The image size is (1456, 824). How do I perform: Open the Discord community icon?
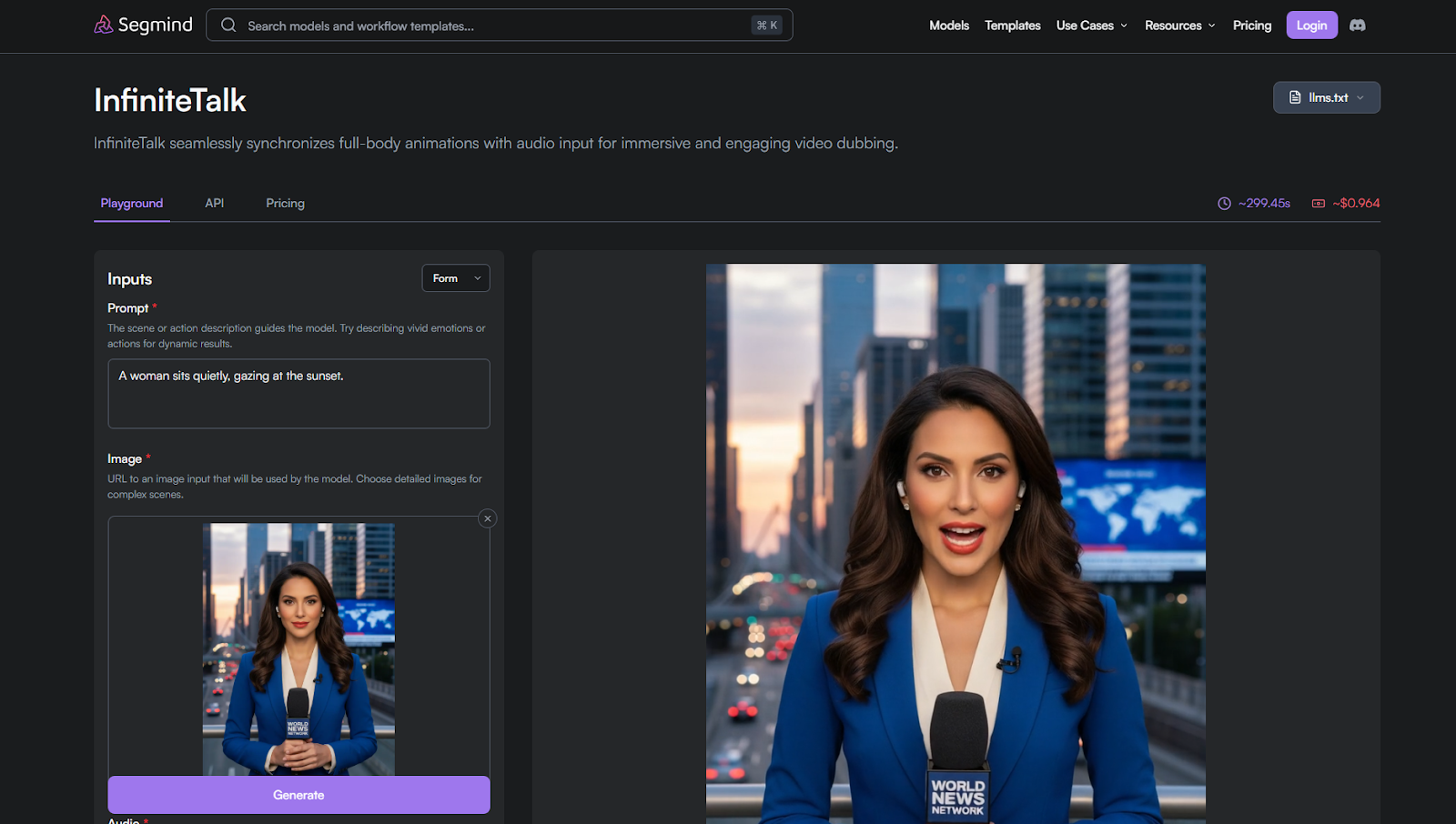tap(1357, 25)
